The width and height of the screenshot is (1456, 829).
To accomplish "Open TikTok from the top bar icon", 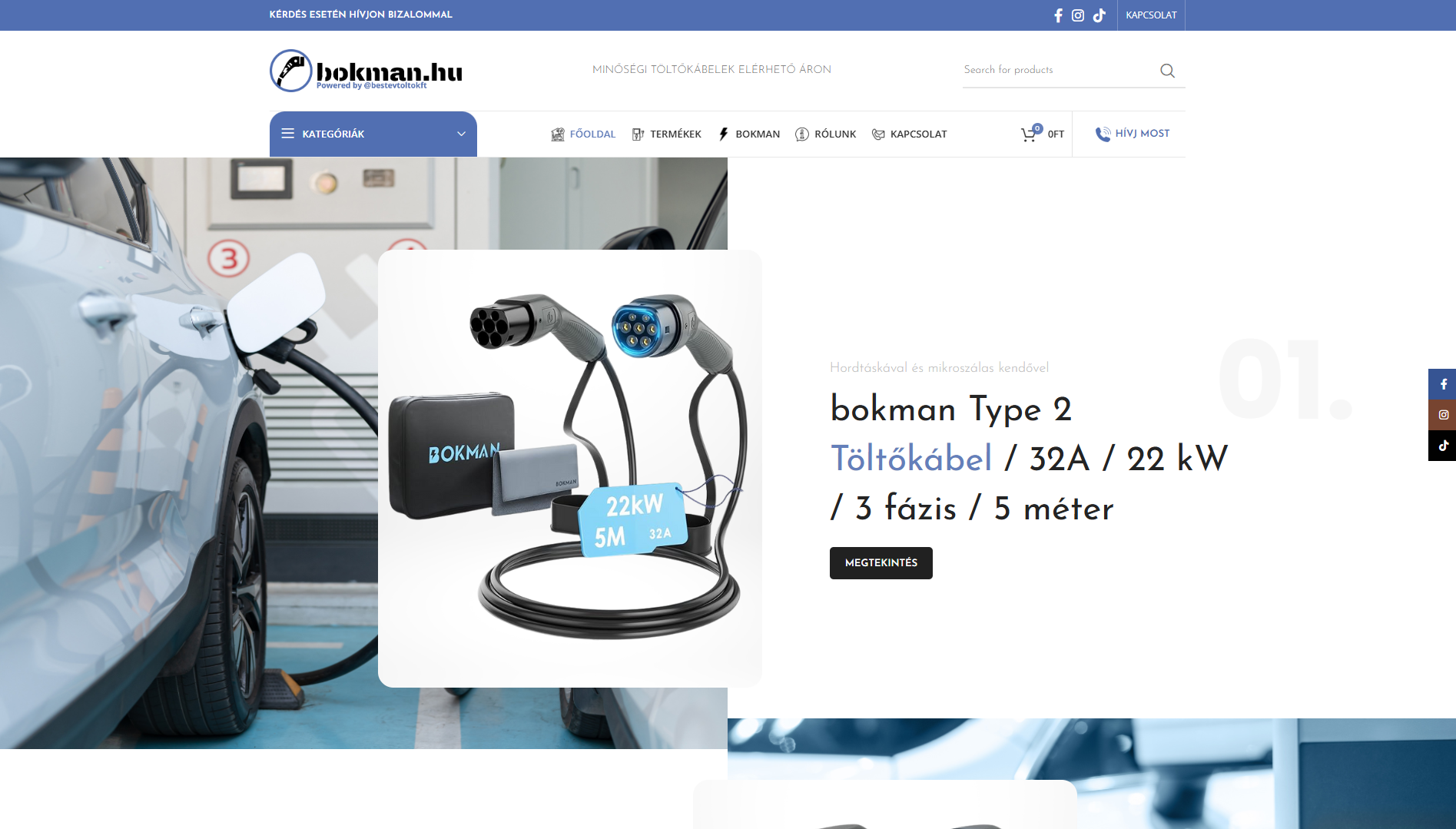I will 1099,15.
